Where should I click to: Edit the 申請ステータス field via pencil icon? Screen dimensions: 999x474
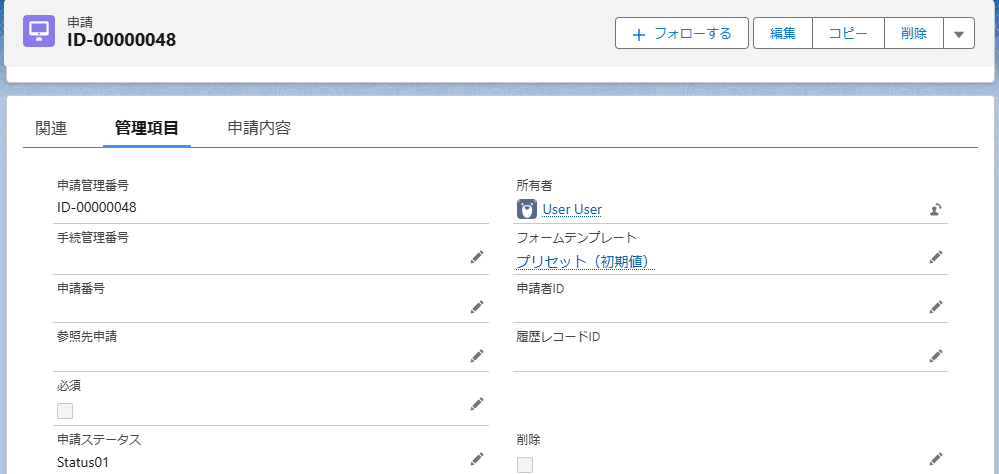(x=477, y=458)
